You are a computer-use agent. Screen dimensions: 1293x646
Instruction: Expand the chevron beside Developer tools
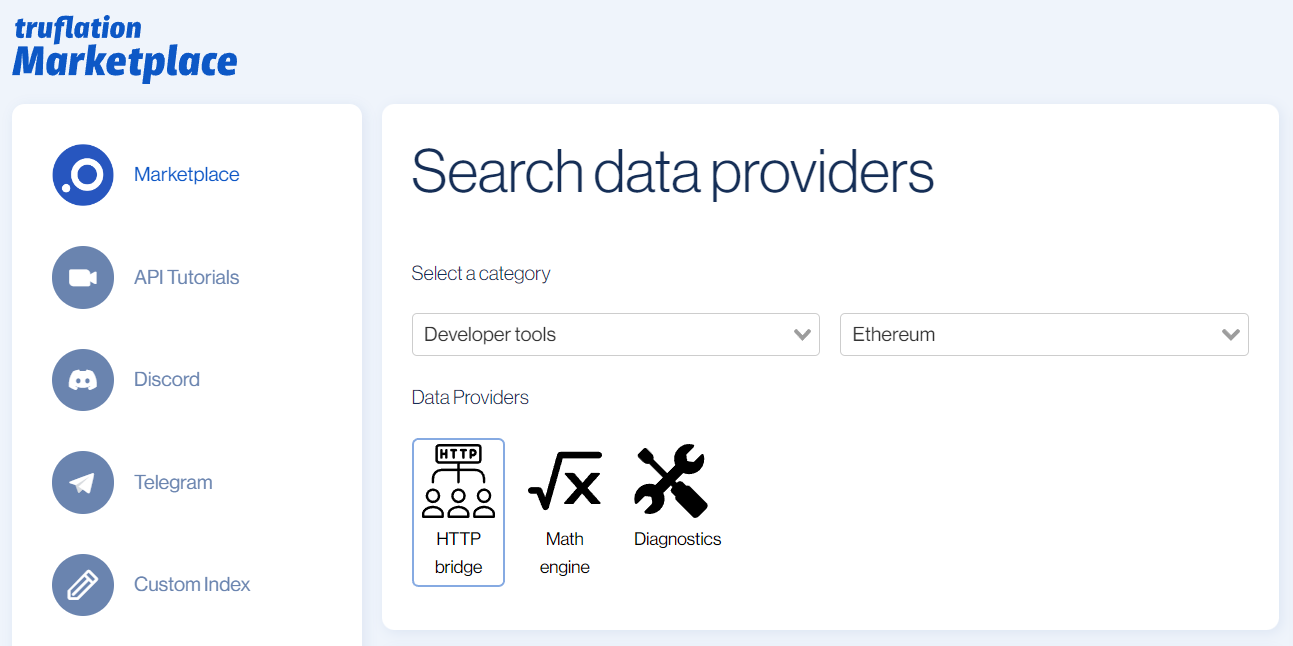point(802,335)
